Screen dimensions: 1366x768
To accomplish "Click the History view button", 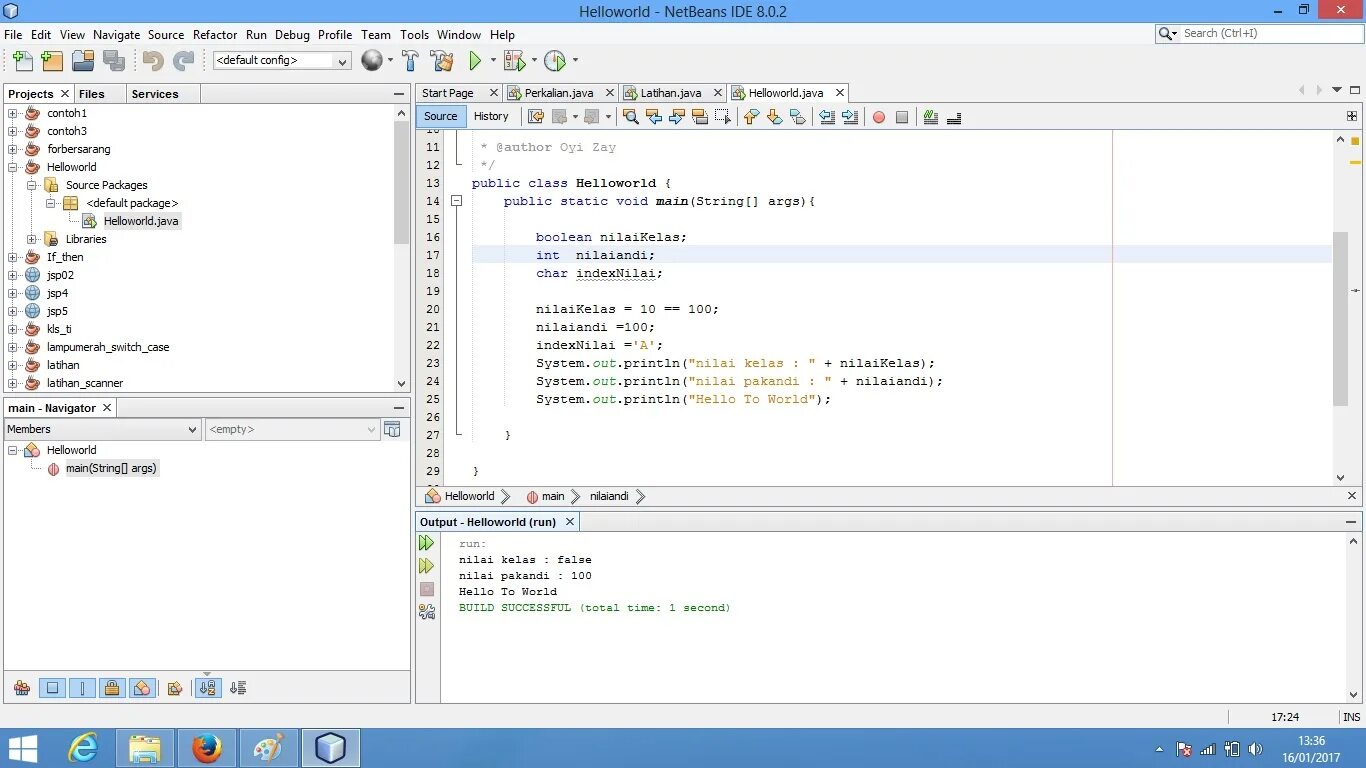I will (491, 116).
